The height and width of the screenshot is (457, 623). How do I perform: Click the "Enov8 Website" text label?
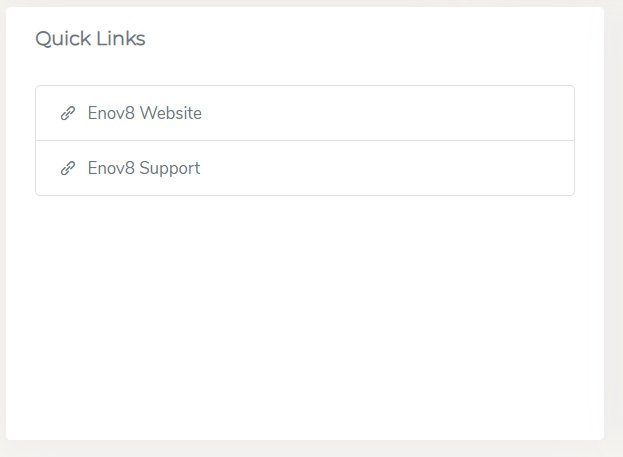pyautogui.click(x=144, y=114)
